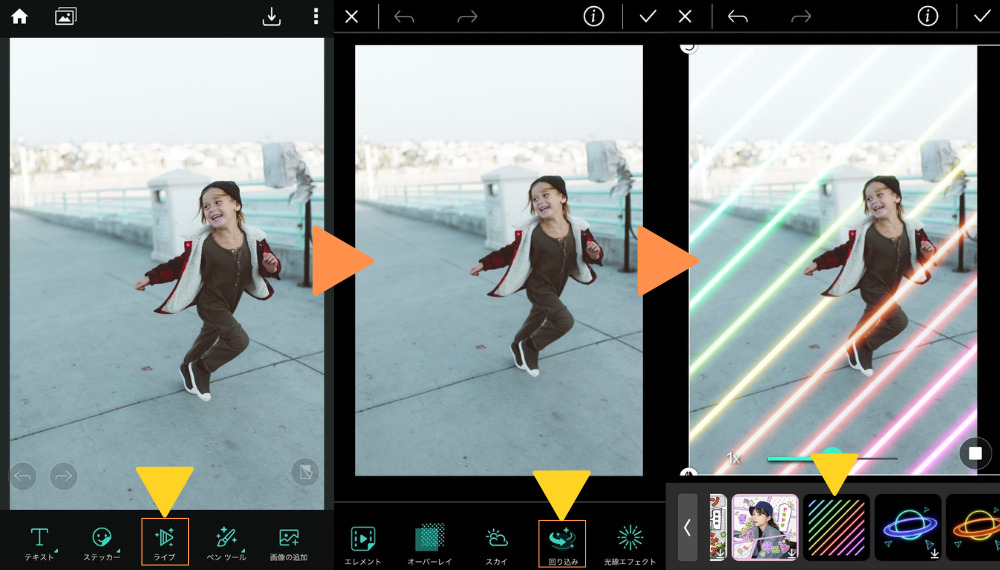Viewport: 1000px width, 570px height.
Task: Tap the redo arrow in the right screen
Action: 800,17
